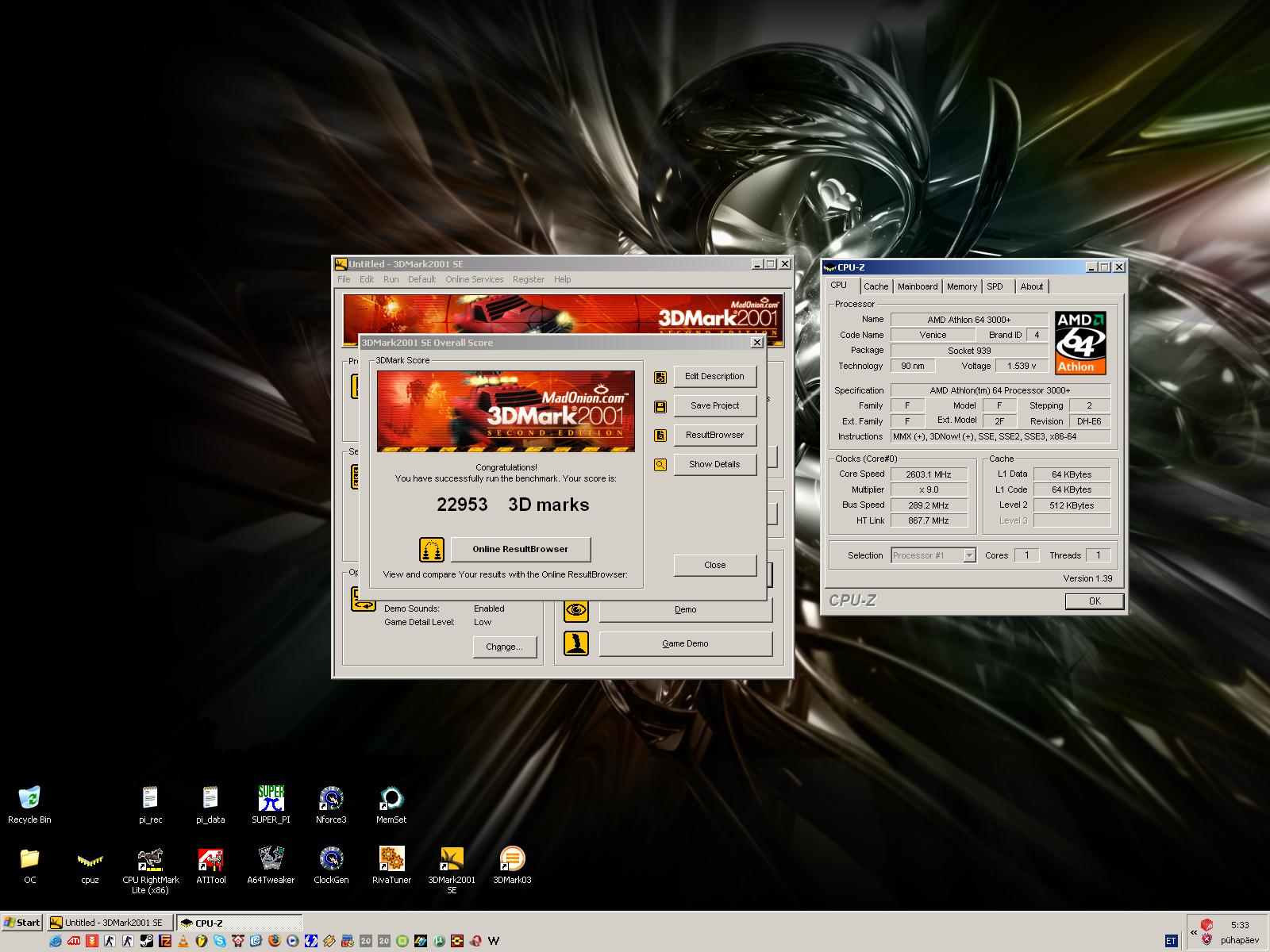This screenshot has width=1270, height=952.
Task: Launch Steam from quick launch bar
Action: pos(147,941)
